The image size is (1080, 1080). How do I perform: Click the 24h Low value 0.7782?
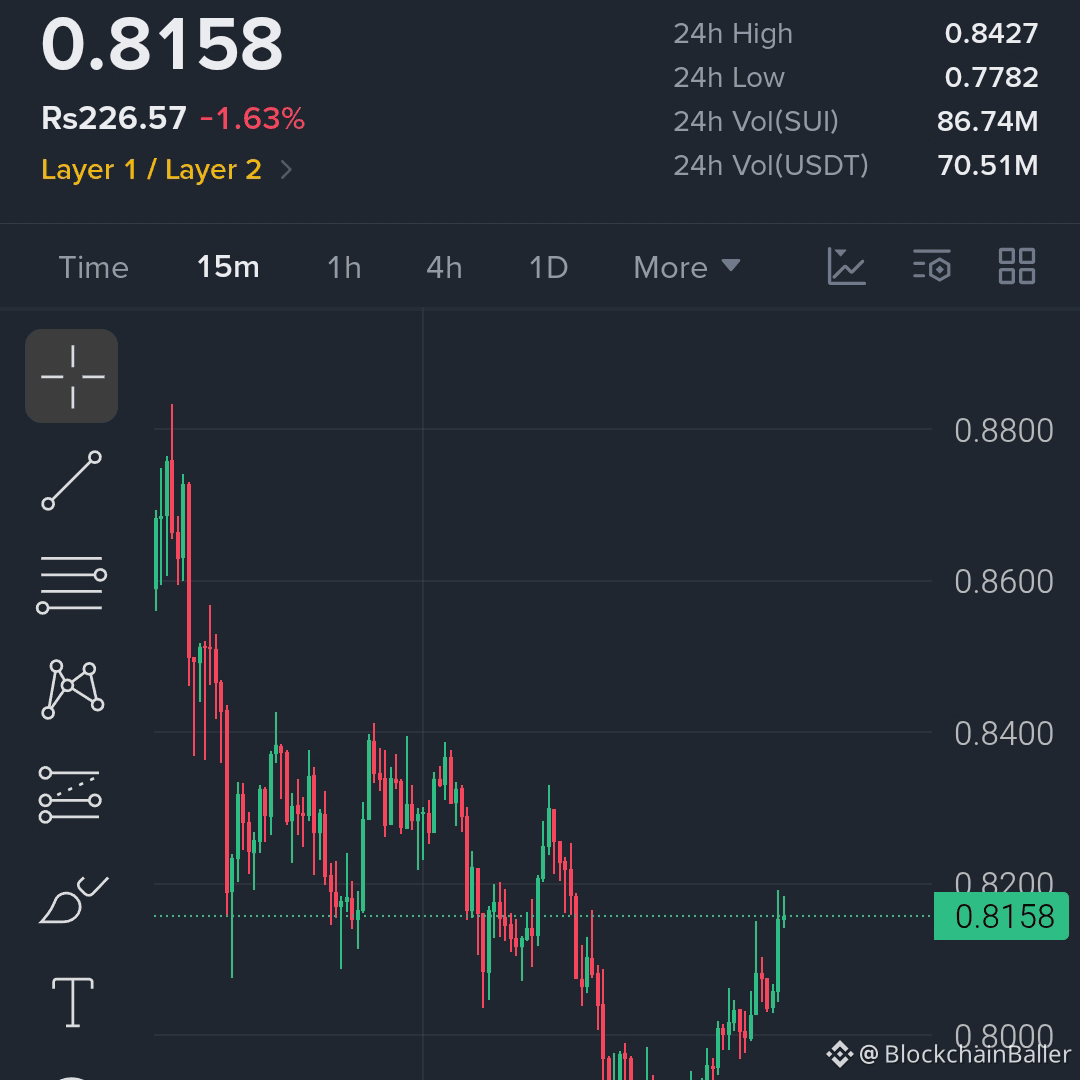point(991,77)
